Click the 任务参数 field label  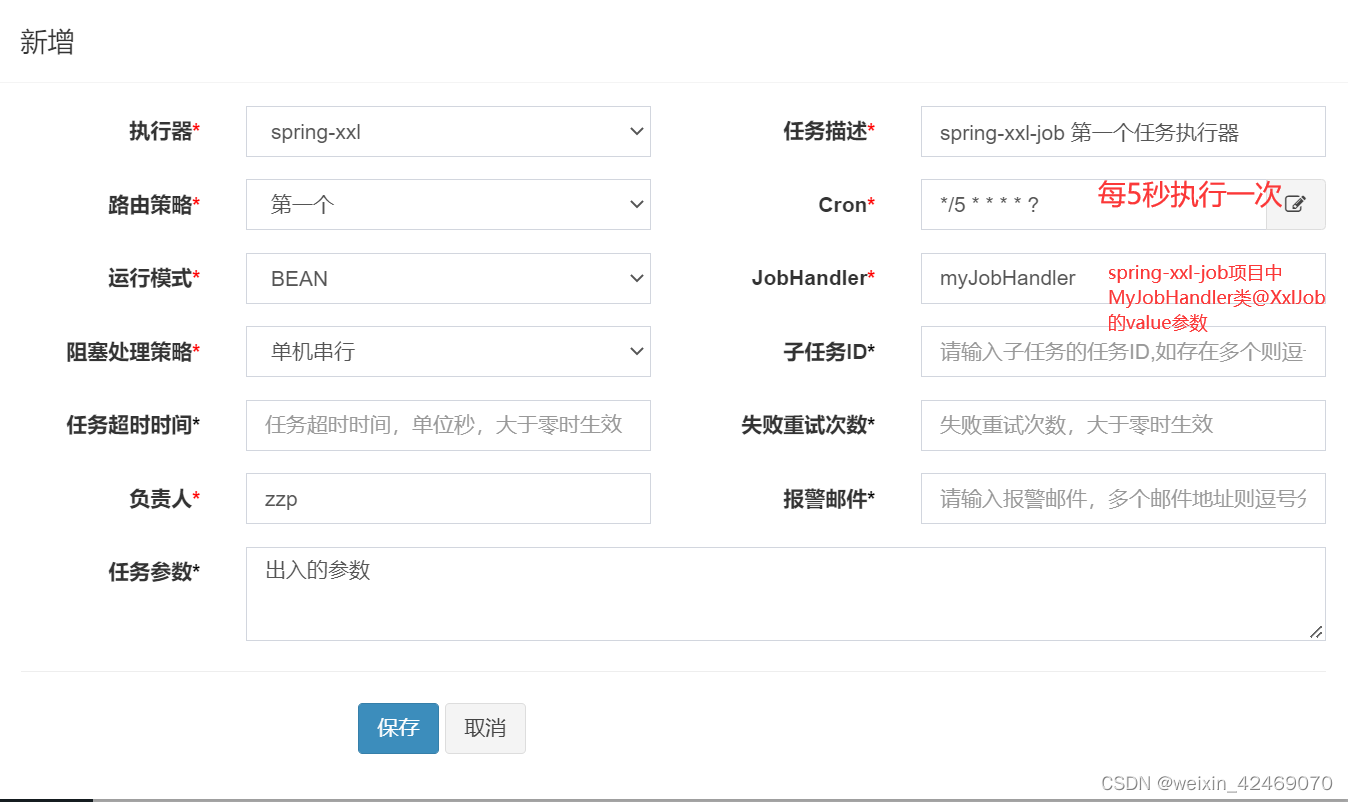[x=154, y=572]
